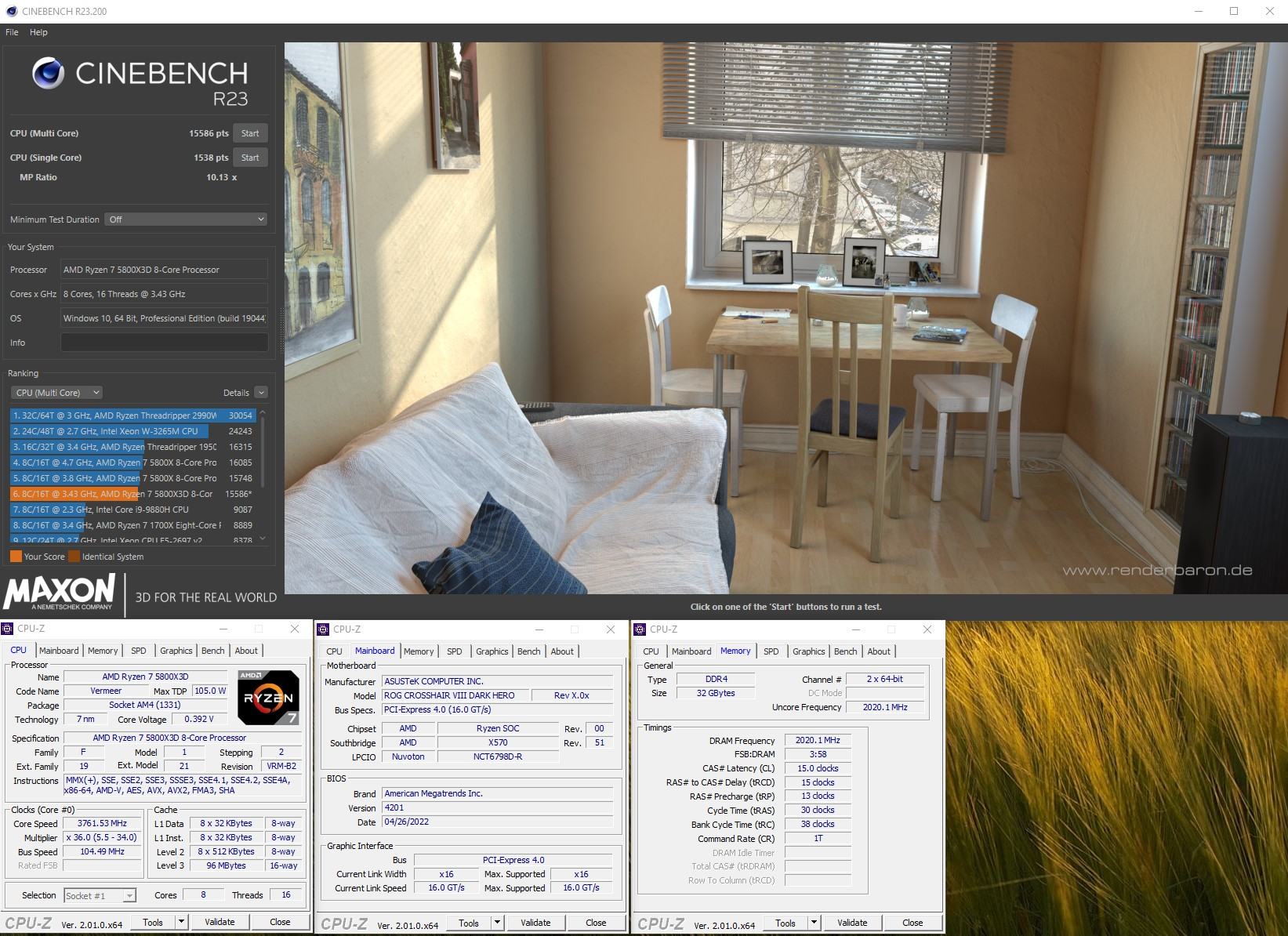
Task: Click Tools button in middle CPU-Z window
Action: point(469,923)
